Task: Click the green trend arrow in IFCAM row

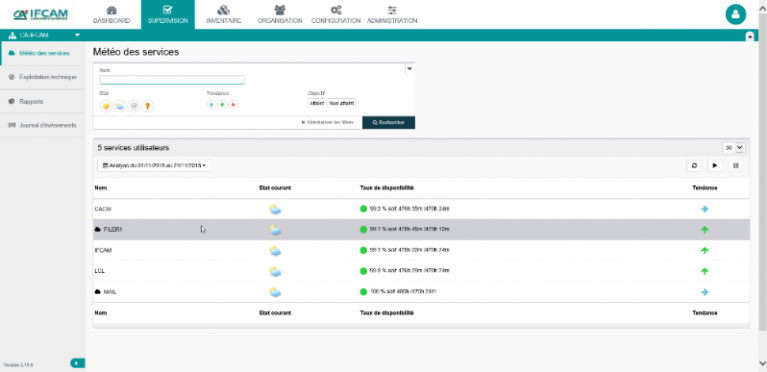Action: (704, 250)
